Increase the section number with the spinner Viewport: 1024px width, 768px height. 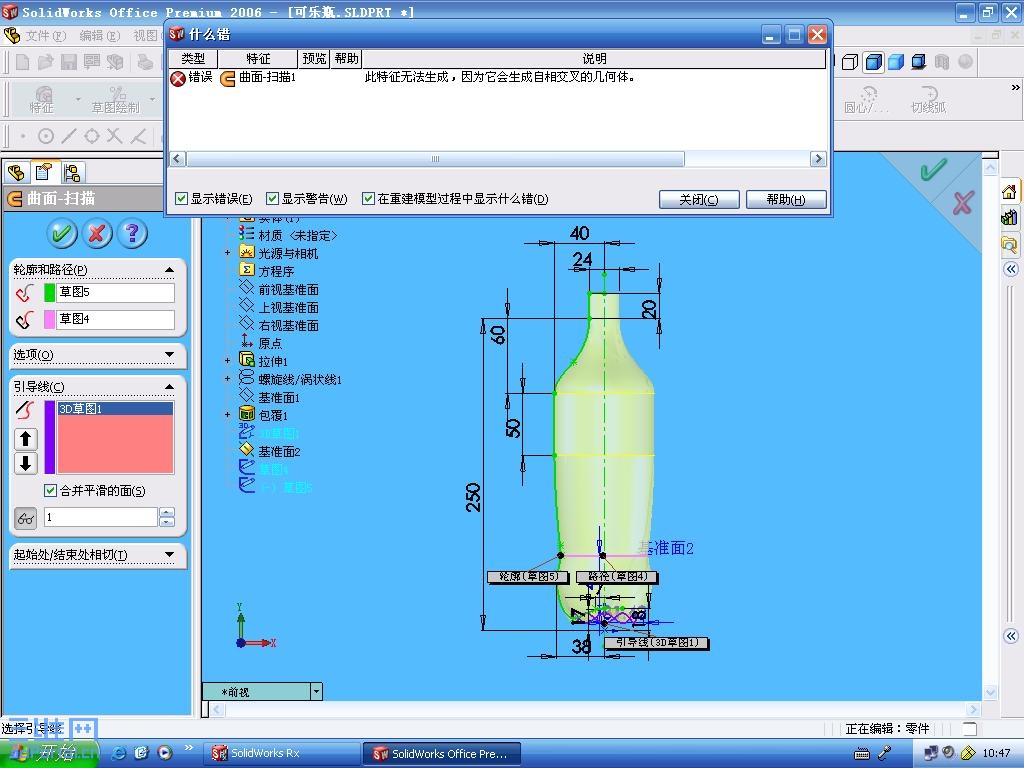pyautogui.click(x=167, y=513)
